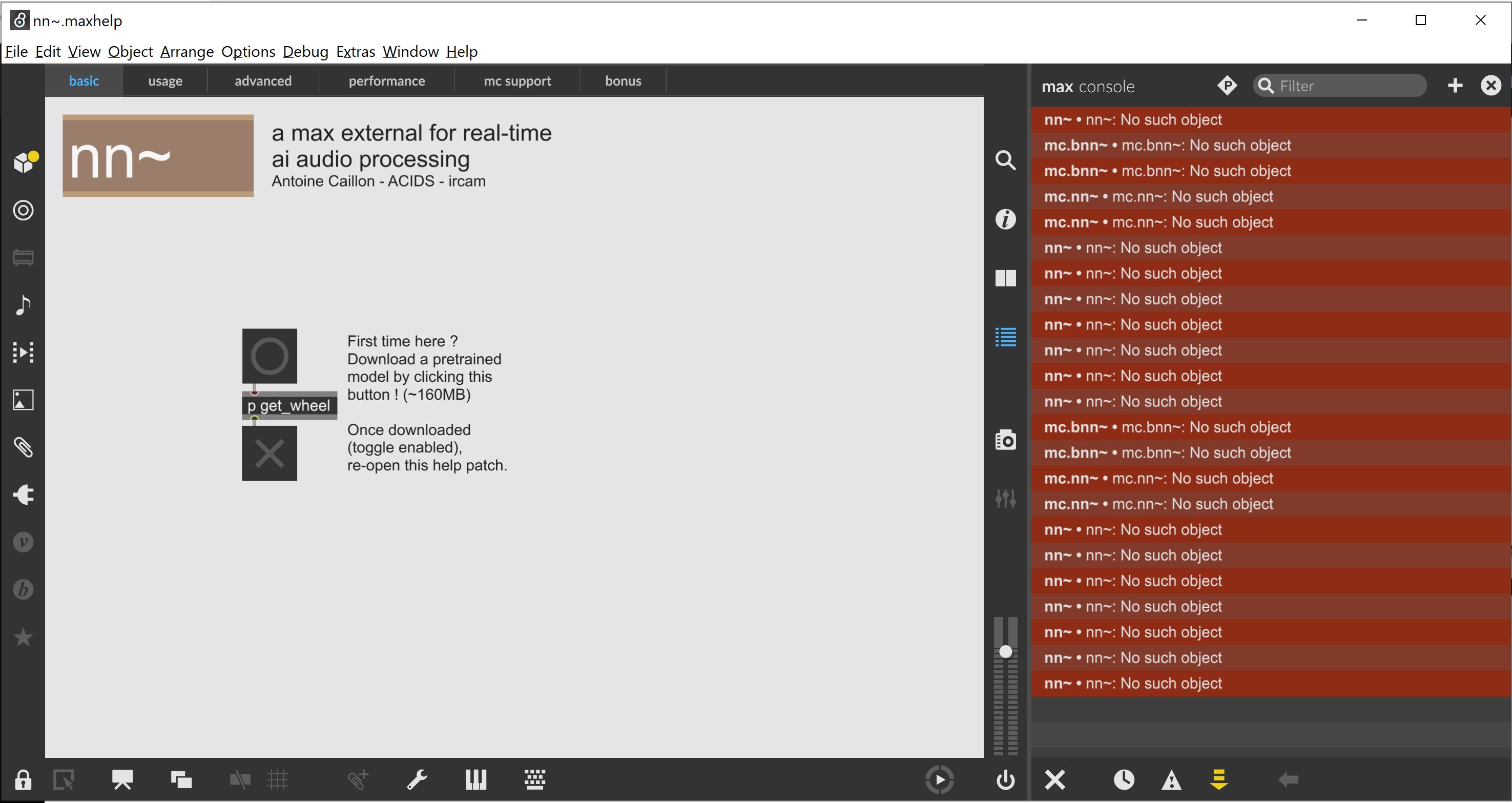Open the Extras menu
Image resolution: width=1512 pixels, height=803 pixels.
point(355,52)
